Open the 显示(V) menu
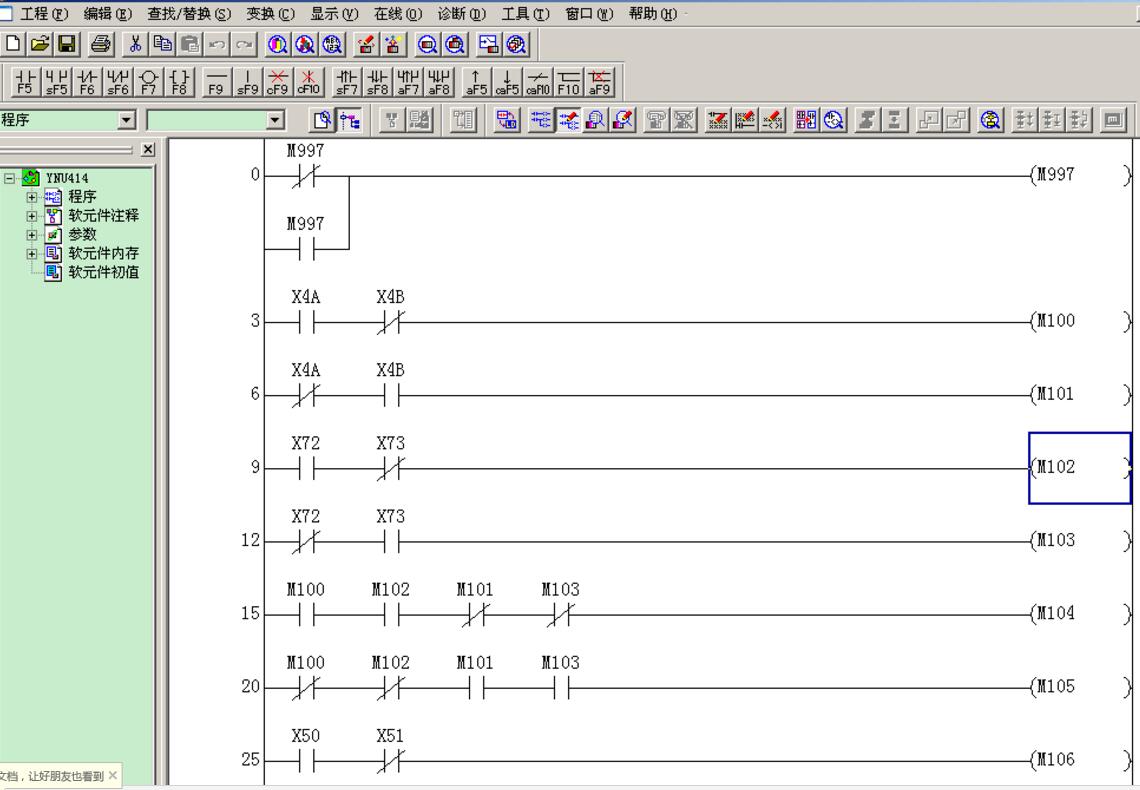Image resolution: width=1140 pixels, height=790 pixels. pyautogui.click(x=334, y=14)
